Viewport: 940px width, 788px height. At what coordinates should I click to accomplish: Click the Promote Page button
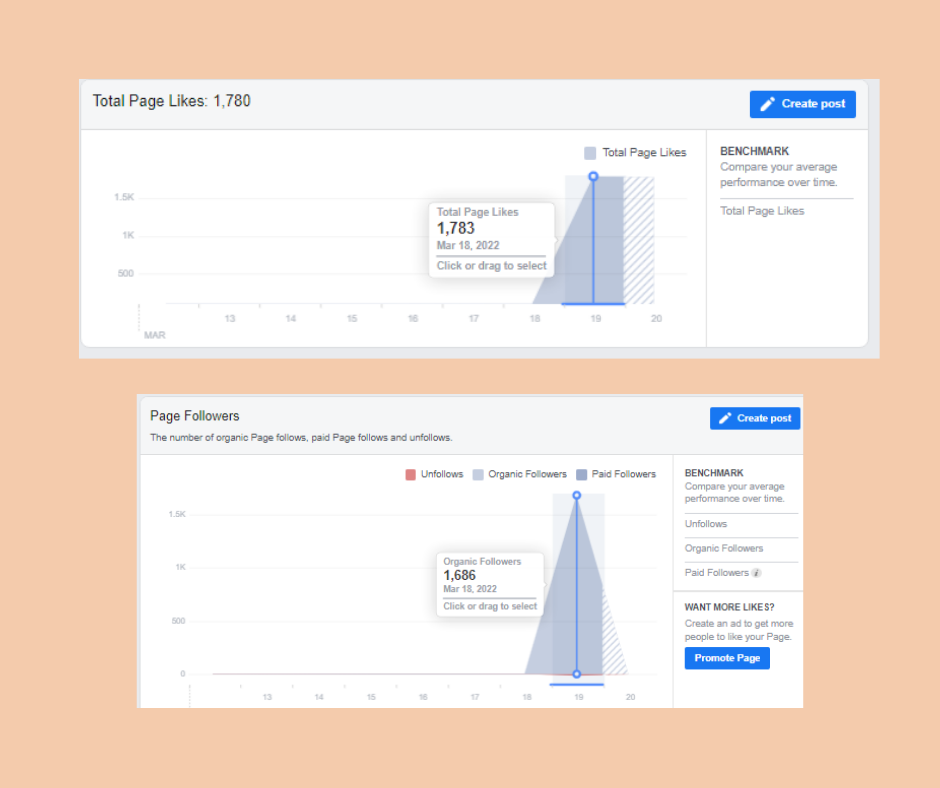pyautogui.click(x=727, y=658)
